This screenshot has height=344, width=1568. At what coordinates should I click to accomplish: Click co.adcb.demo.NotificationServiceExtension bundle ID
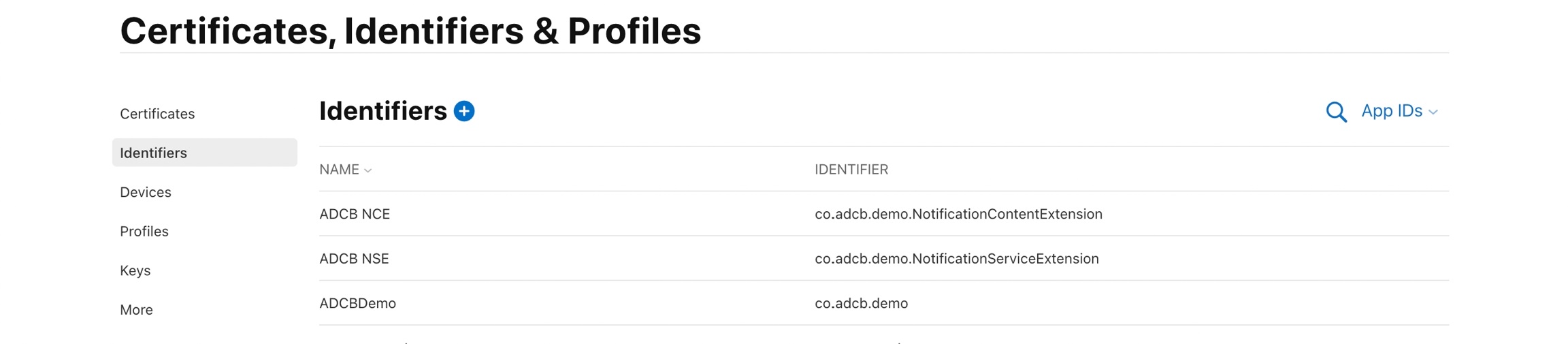click(956, 259)
